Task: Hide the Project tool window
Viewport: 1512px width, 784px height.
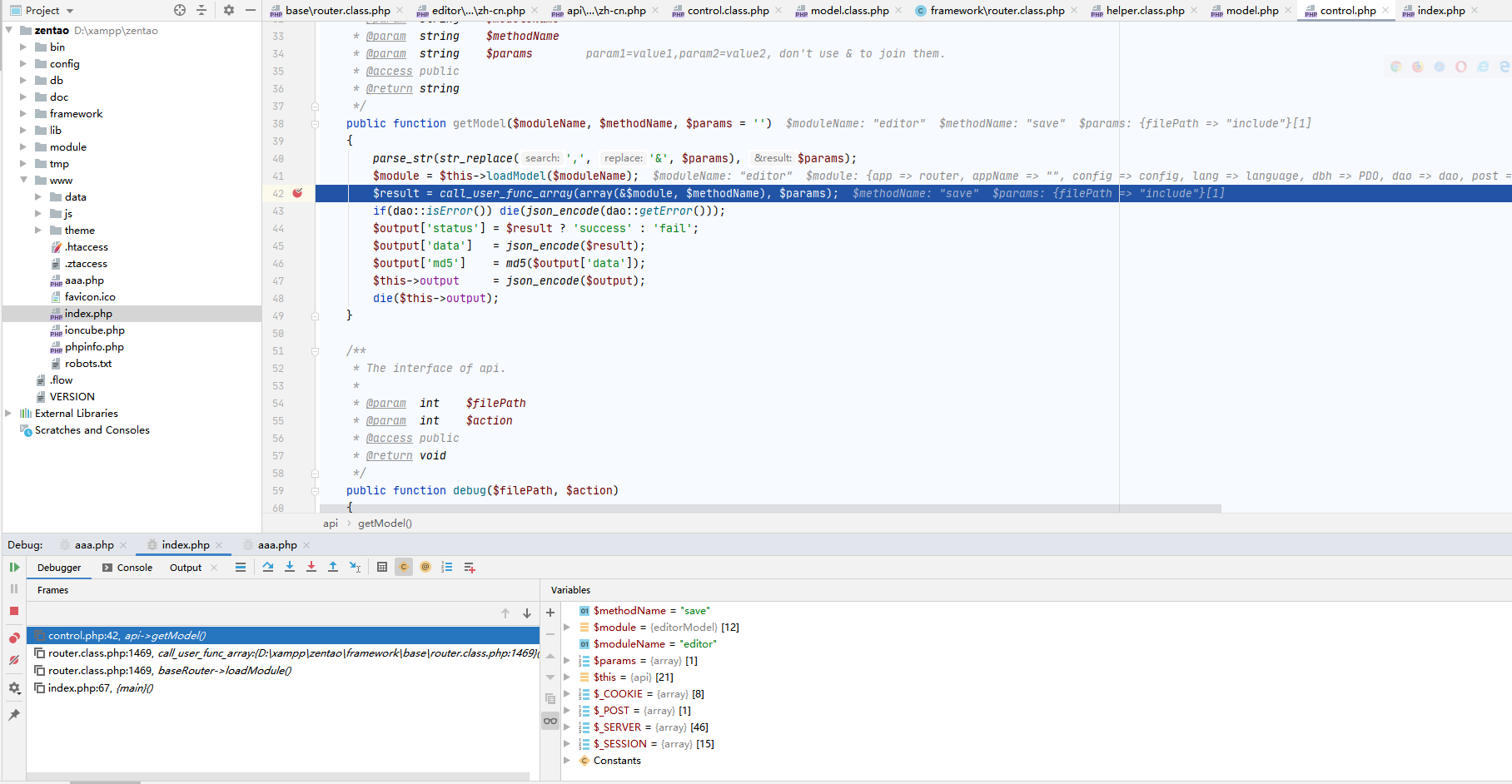Action: (x=251, y=10)
